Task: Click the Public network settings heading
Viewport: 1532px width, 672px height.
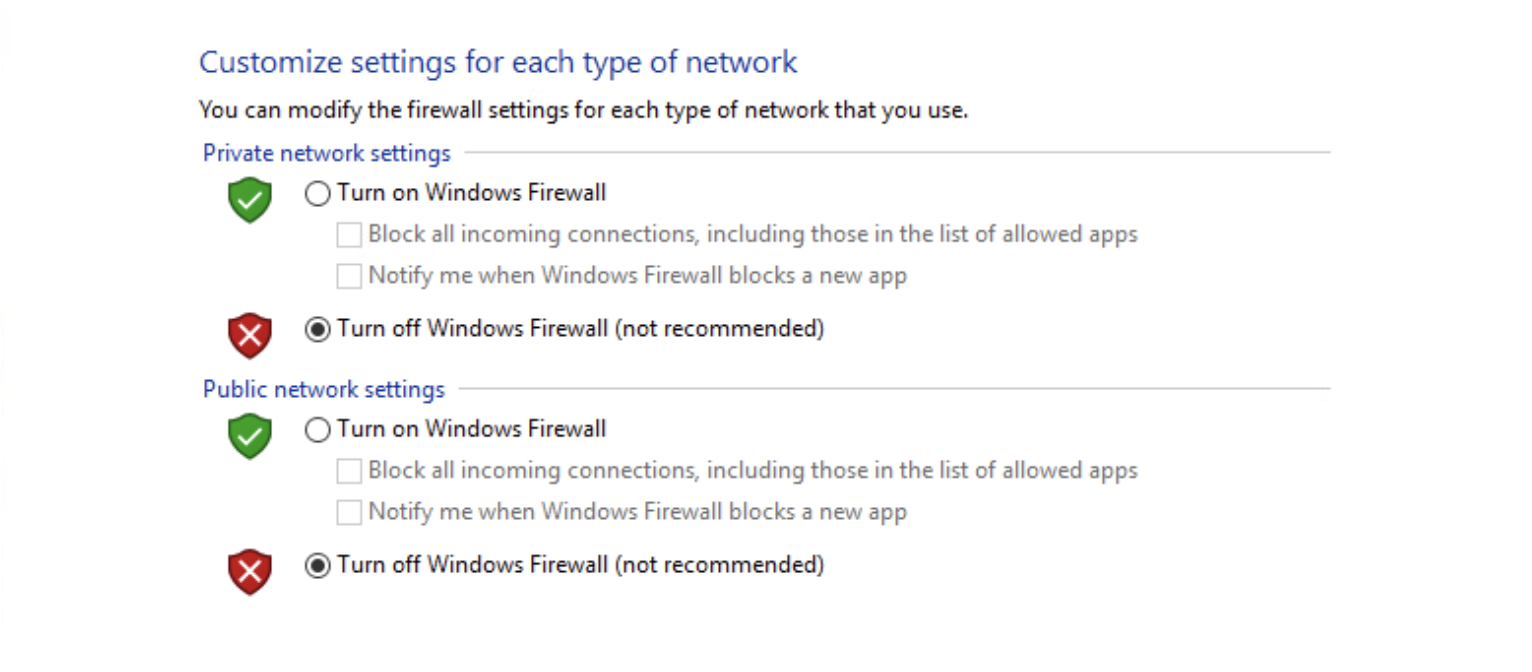Action: pos(323,389)
